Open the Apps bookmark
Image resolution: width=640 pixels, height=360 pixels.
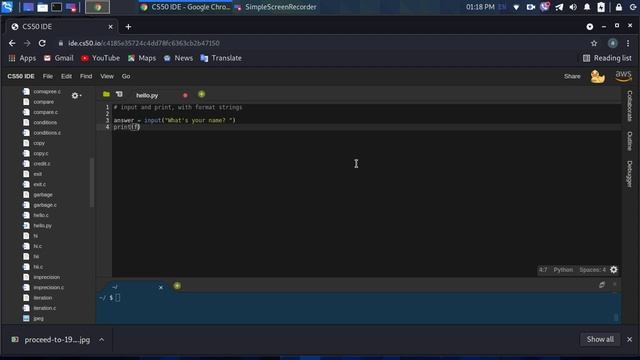(22, 58)
